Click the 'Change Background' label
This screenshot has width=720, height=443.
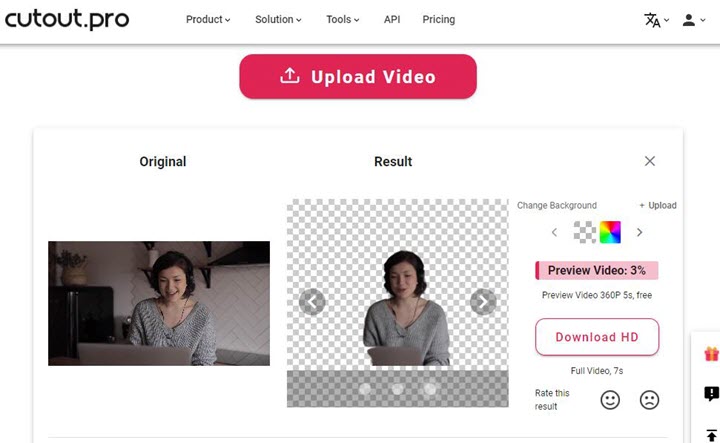[x=557, y=205]
